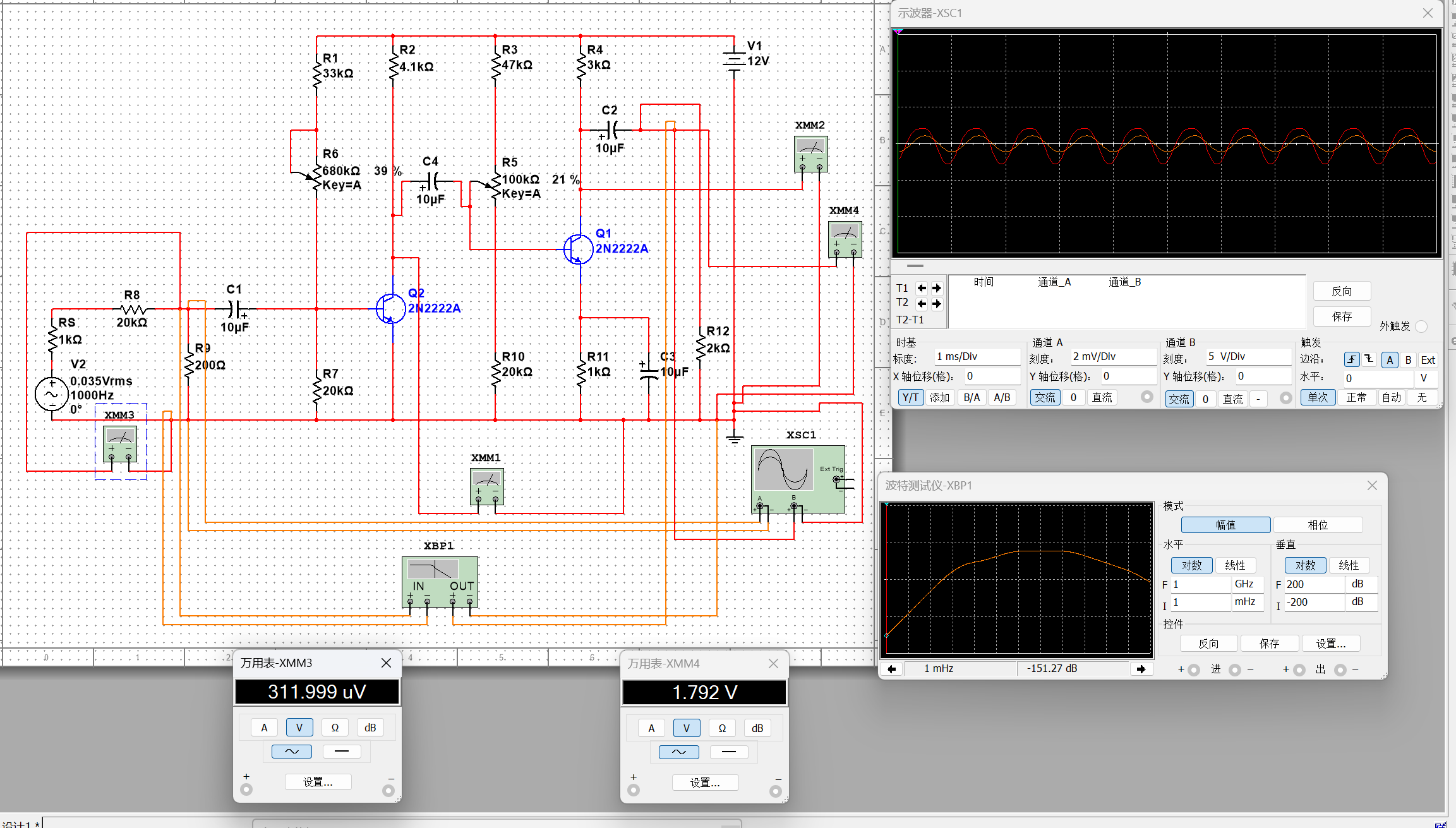Switch Bode plotter mode to 相位
The height and width of the screenshot is (828, 1456).
click(x=1318, y=525)
